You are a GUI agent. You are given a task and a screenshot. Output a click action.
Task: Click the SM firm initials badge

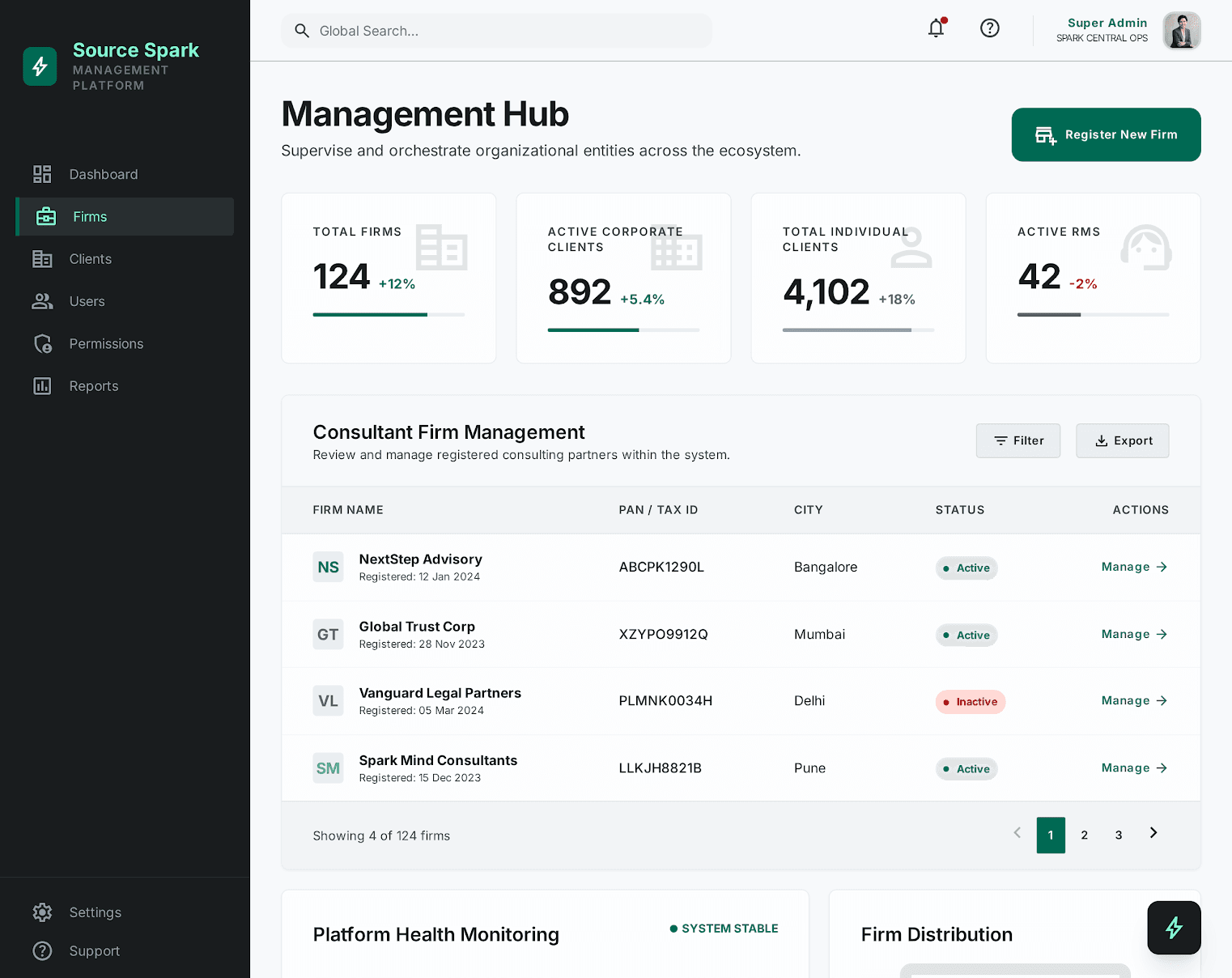[328, 768]
